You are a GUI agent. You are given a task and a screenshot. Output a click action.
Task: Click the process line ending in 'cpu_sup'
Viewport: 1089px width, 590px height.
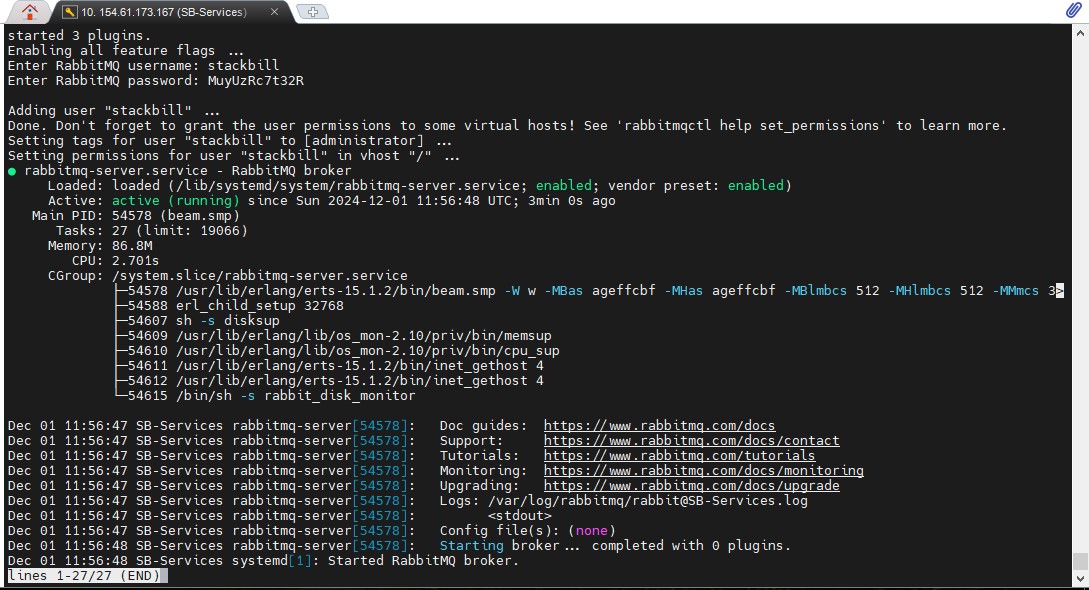(x=344, y=351)
